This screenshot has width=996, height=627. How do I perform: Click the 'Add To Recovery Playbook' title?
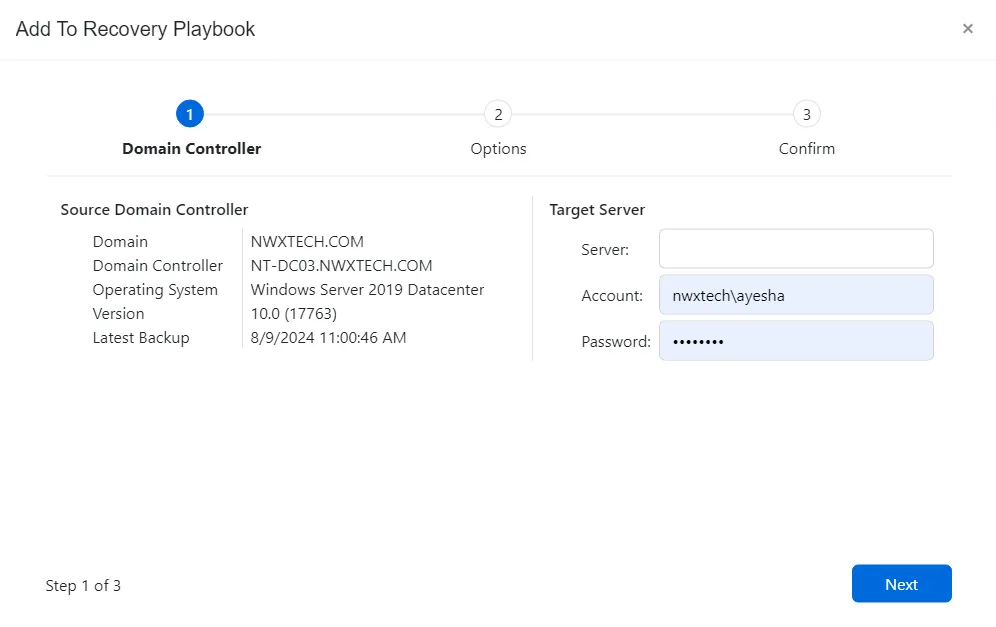tap(135, 29)
